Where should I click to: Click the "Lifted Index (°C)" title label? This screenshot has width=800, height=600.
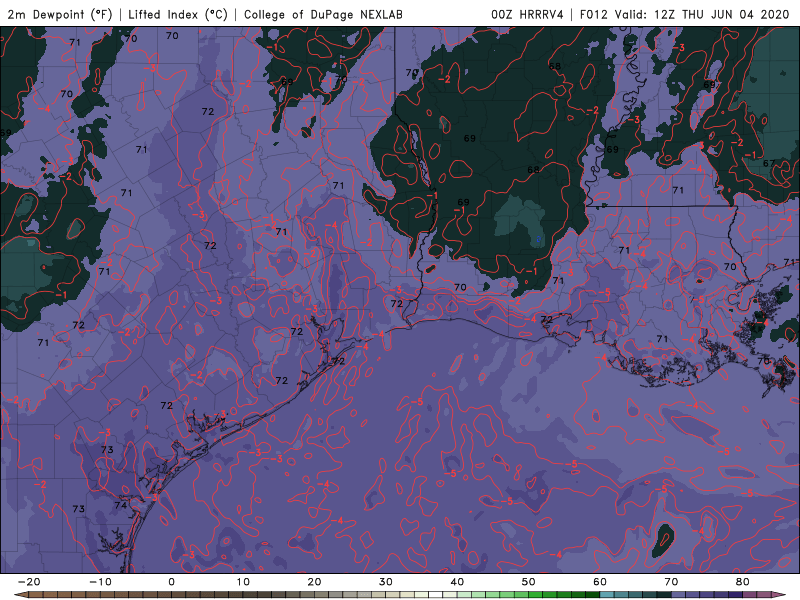point(178,14)
